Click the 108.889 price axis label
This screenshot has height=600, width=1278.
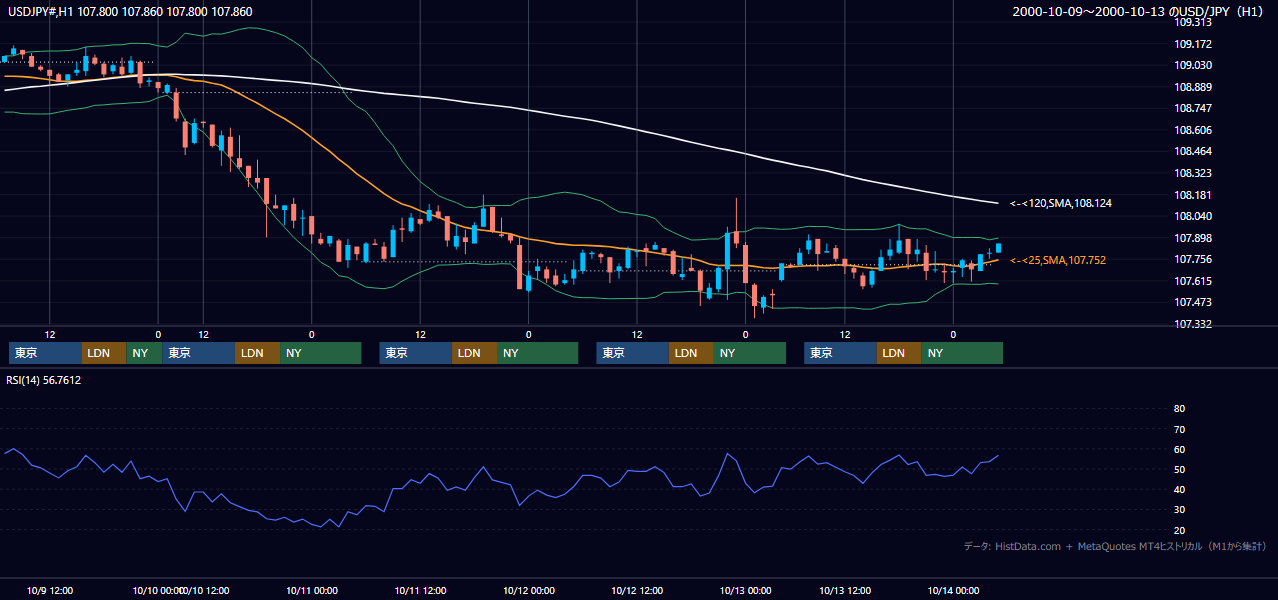tap(1193, 87)
